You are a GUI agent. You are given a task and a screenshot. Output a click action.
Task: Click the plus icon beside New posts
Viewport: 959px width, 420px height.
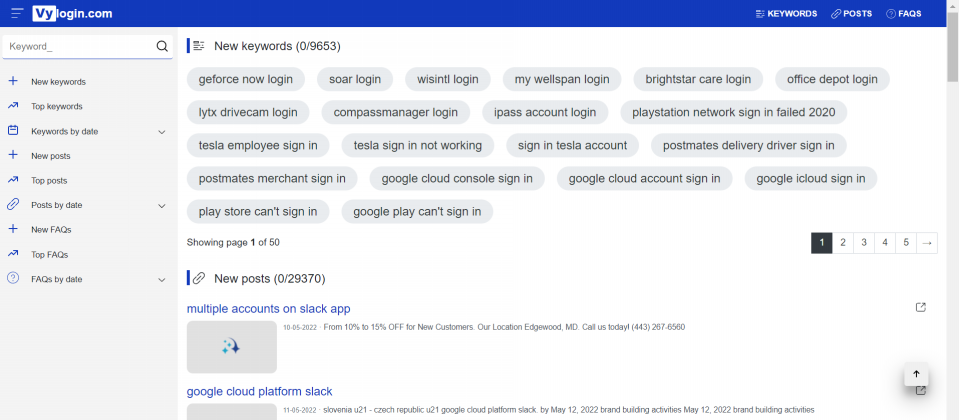click(x=13, y=155)
